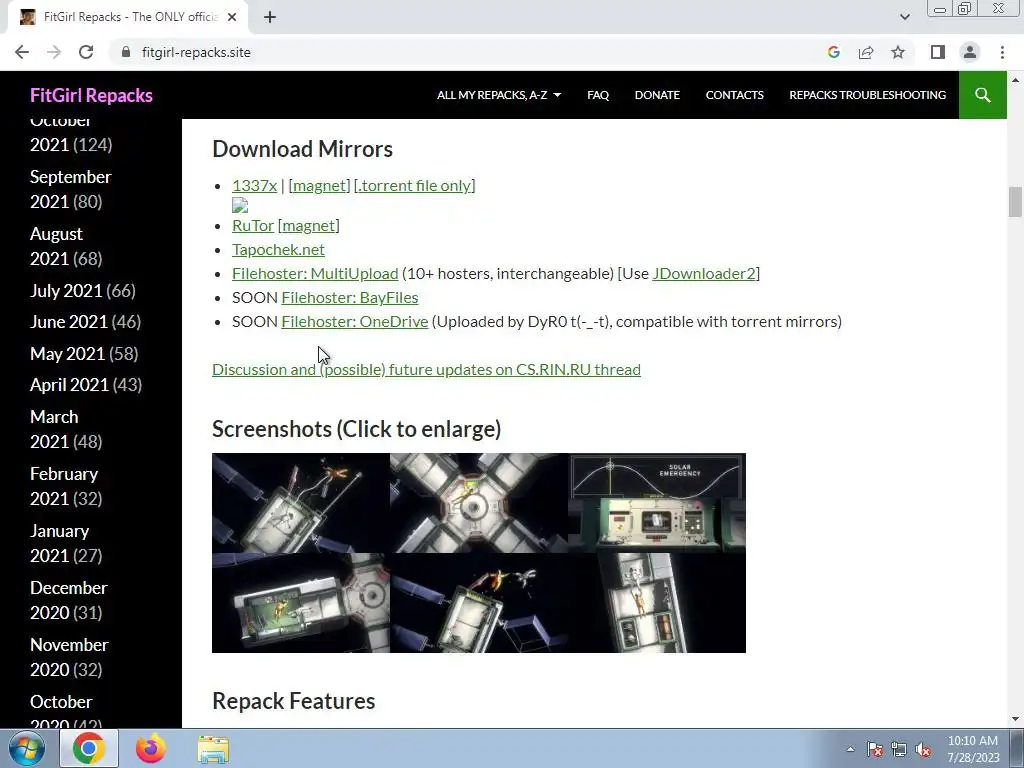
Task: Open REPACKS TROUBLESHOOTING menu item
Action: [867, 95]
